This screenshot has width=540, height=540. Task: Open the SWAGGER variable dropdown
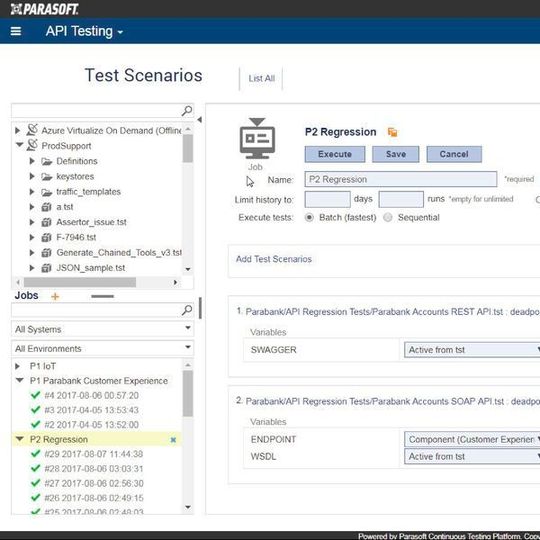pyautogui.click(x=472, y=350)
